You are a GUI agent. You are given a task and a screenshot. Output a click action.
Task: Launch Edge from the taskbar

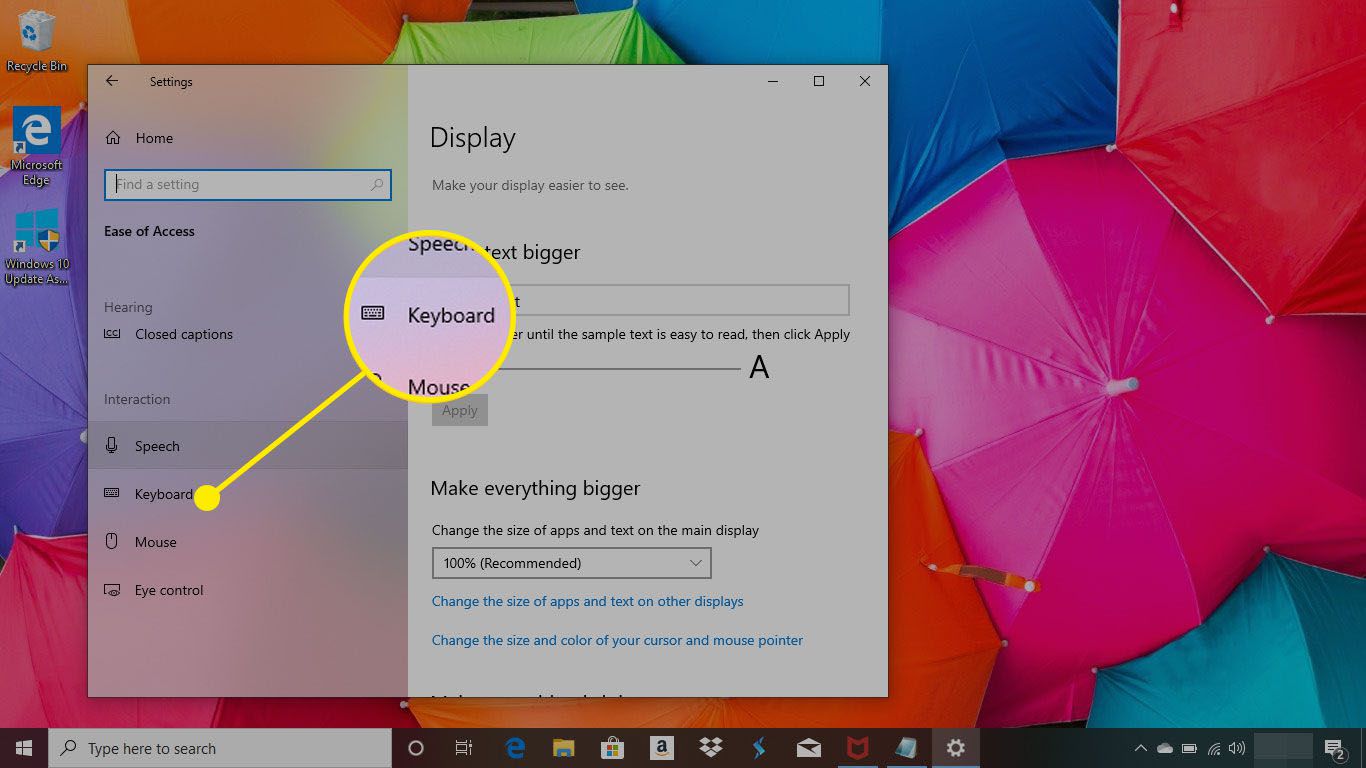(x=515, y=748)
